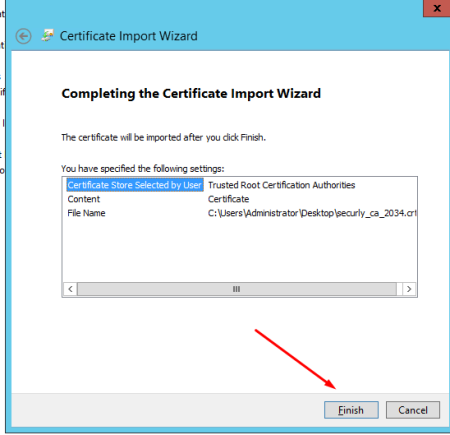
Task: Click the imported after you click Finish sentence
Action: pos(163,137)
